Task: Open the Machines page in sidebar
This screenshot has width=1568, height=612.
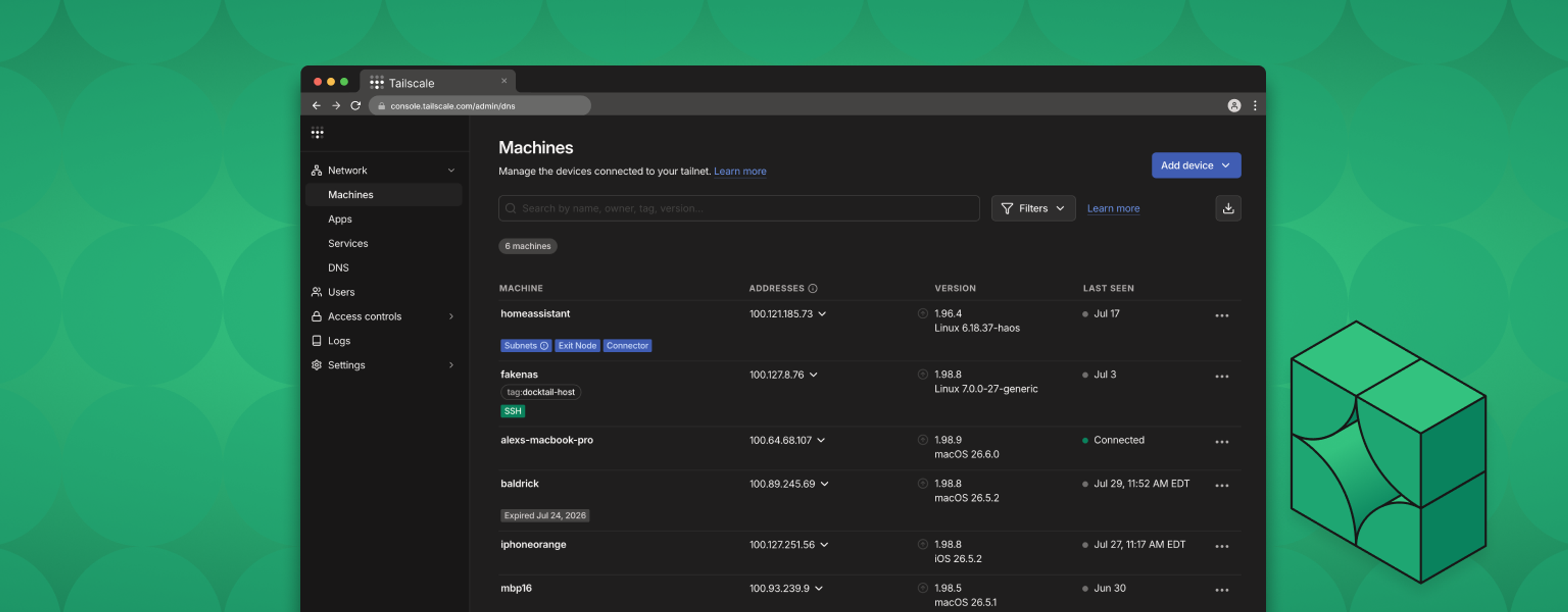Action: pos(383,195)
